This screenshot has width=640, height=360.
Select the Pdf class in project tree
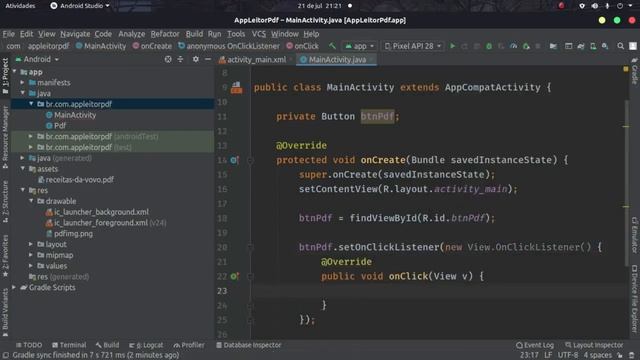60,126
